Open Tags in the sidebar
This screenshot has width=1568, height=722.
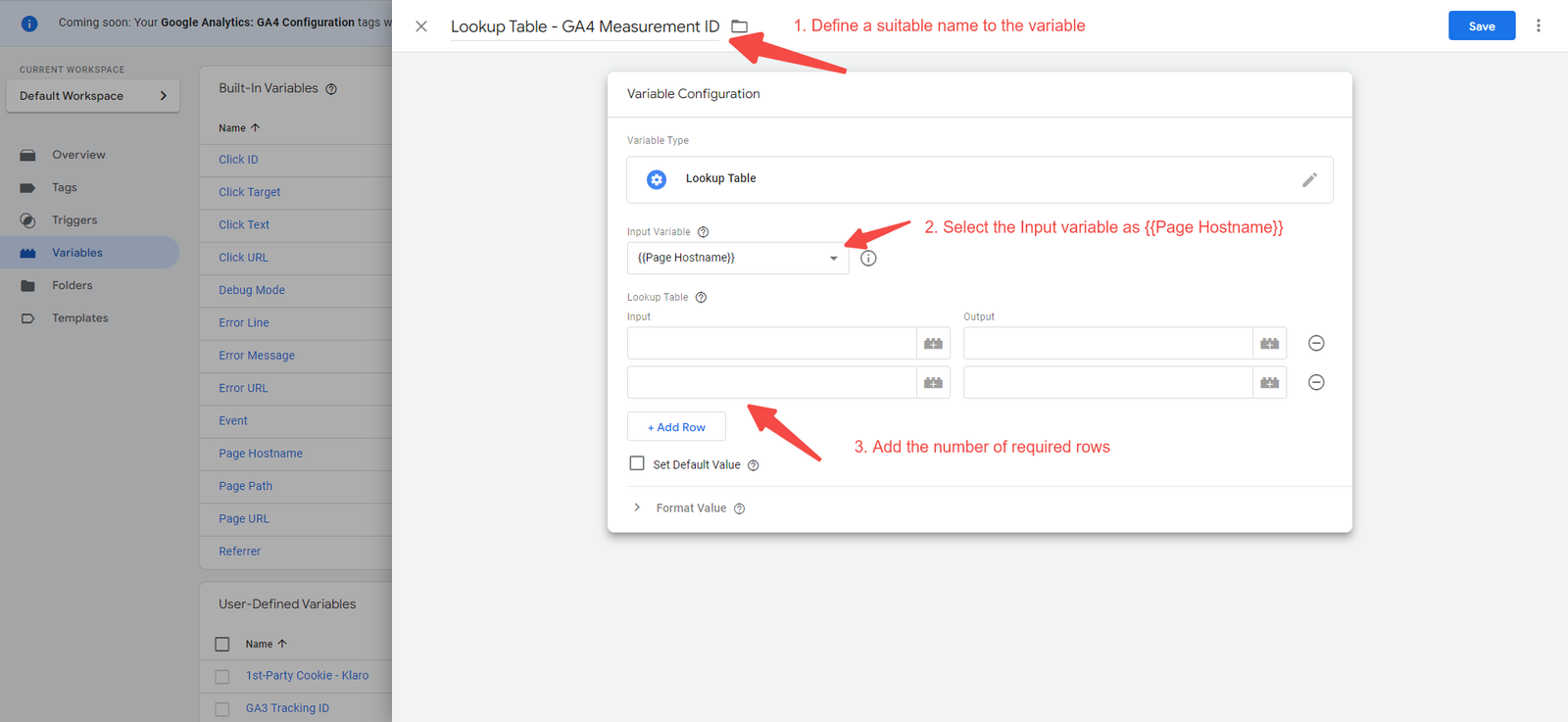pos(65,187)
